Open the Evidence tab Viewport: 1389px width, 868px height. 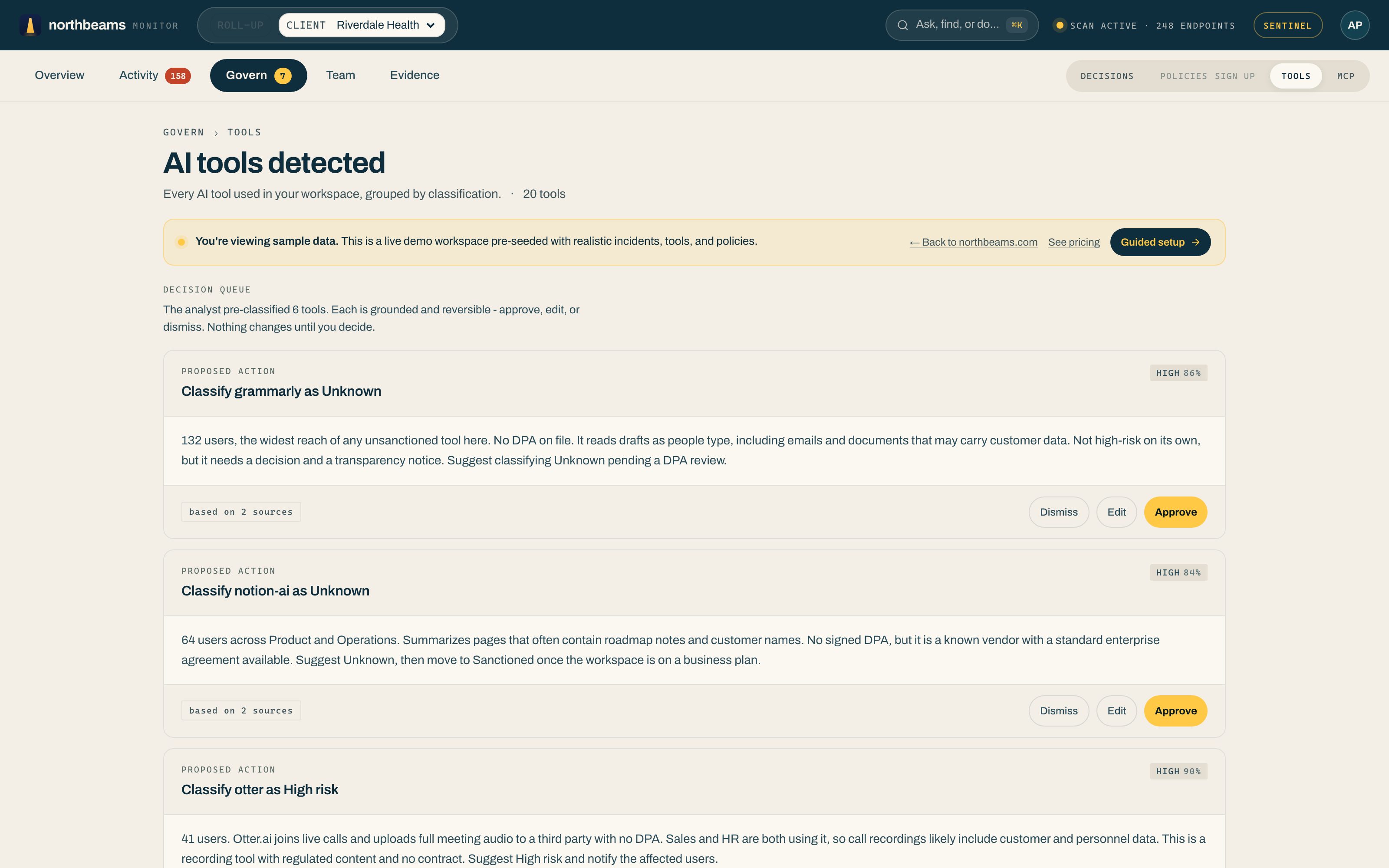tap(415, 75)
